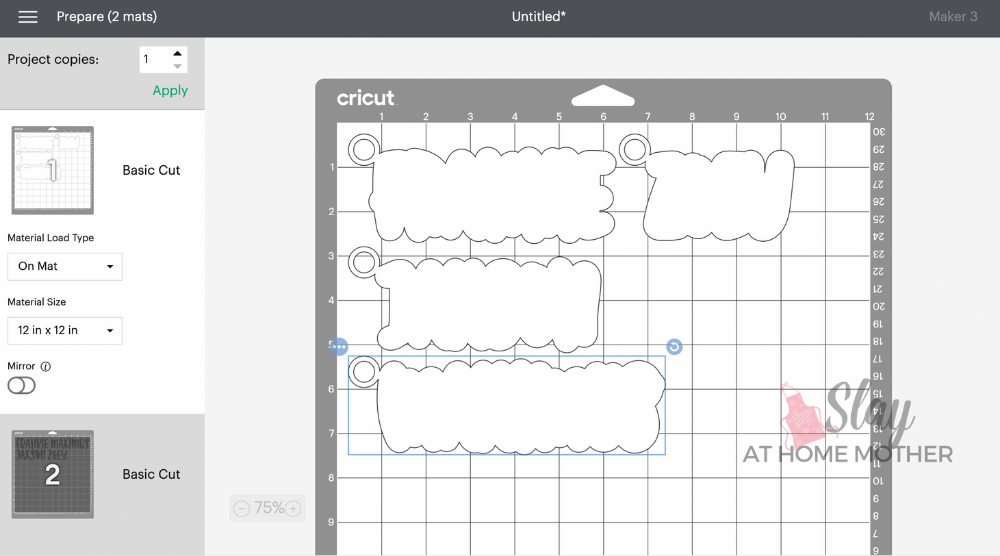Image resolution: width=1000 pixels, height=556 pixels.
Task: Select the top-right keychain shape
Action: pyautogui.click(x=707, y=188)
